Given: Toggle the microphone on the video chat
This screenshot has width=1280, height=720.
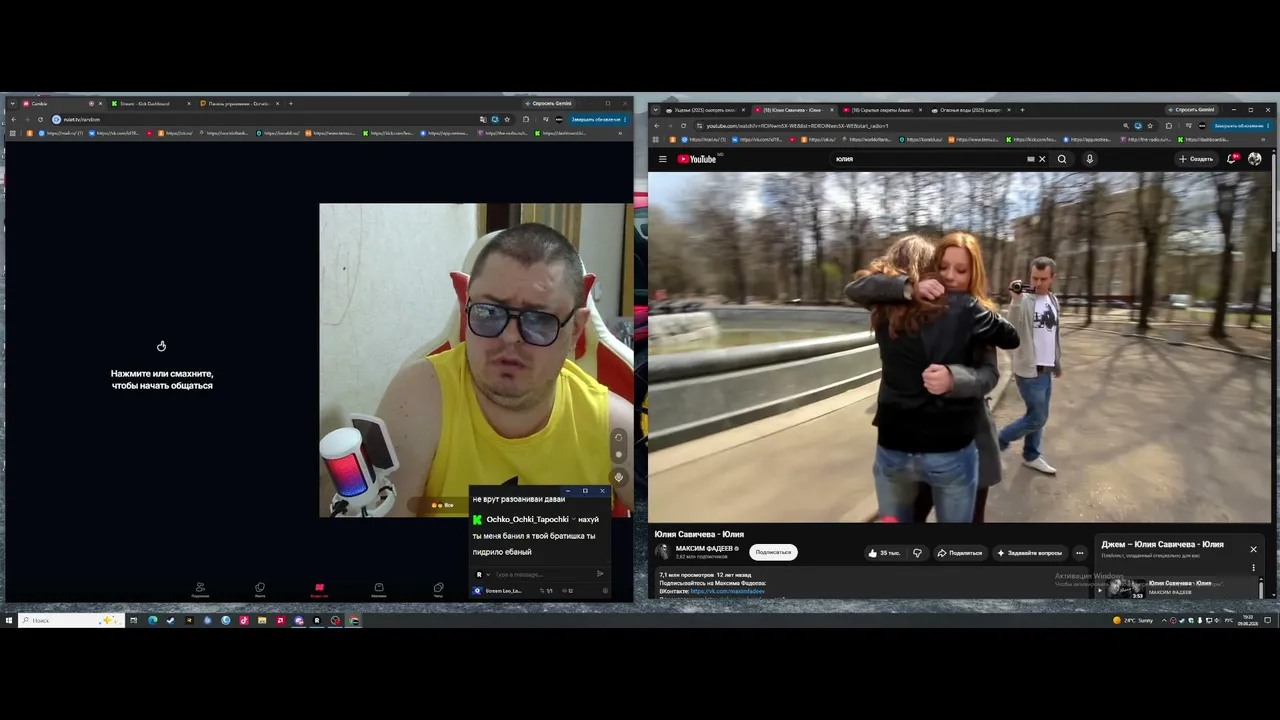Looking at the screenshot, I should tap(618, 477).
